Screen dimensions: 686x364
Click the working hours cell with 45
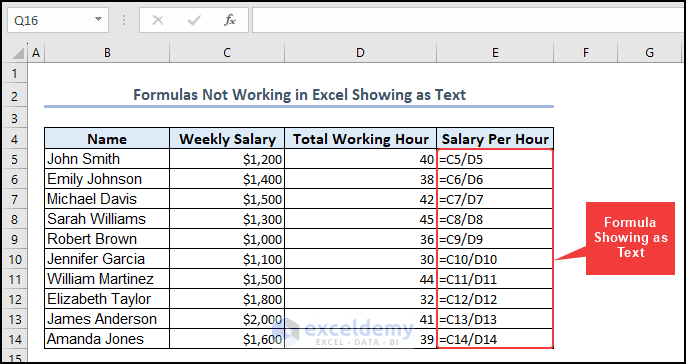(x=360, y=219)
